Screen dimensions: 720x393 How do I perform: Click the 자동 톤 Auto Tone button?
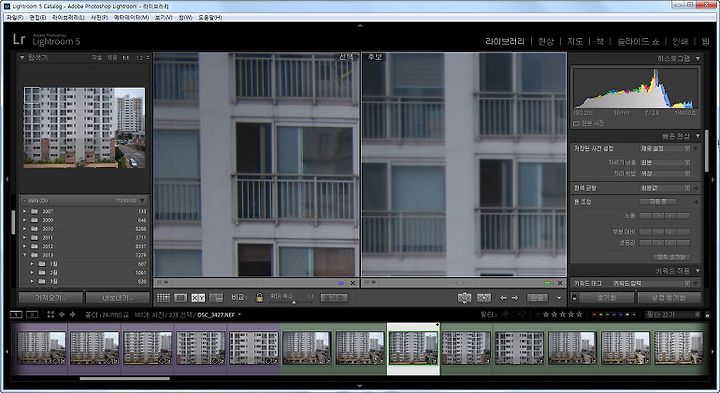[658, 202]
